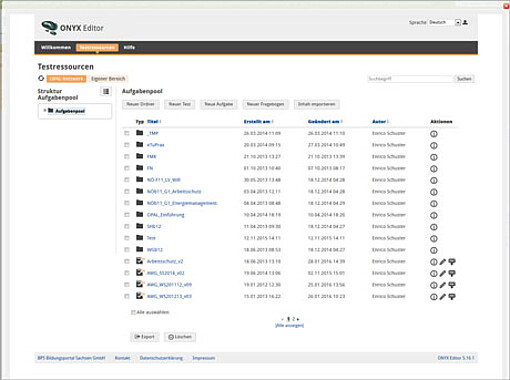The image size is (510, 380).
Task: Edit AWG_WS201112_v09 with the pencil icon
Action: (443, 285)
